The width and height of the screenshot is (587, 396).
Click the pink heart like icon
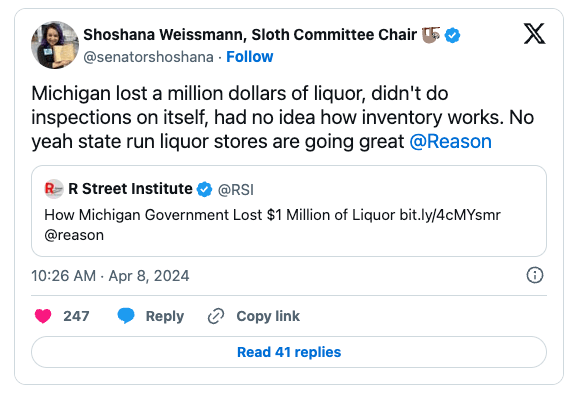[x=43, y=316]
